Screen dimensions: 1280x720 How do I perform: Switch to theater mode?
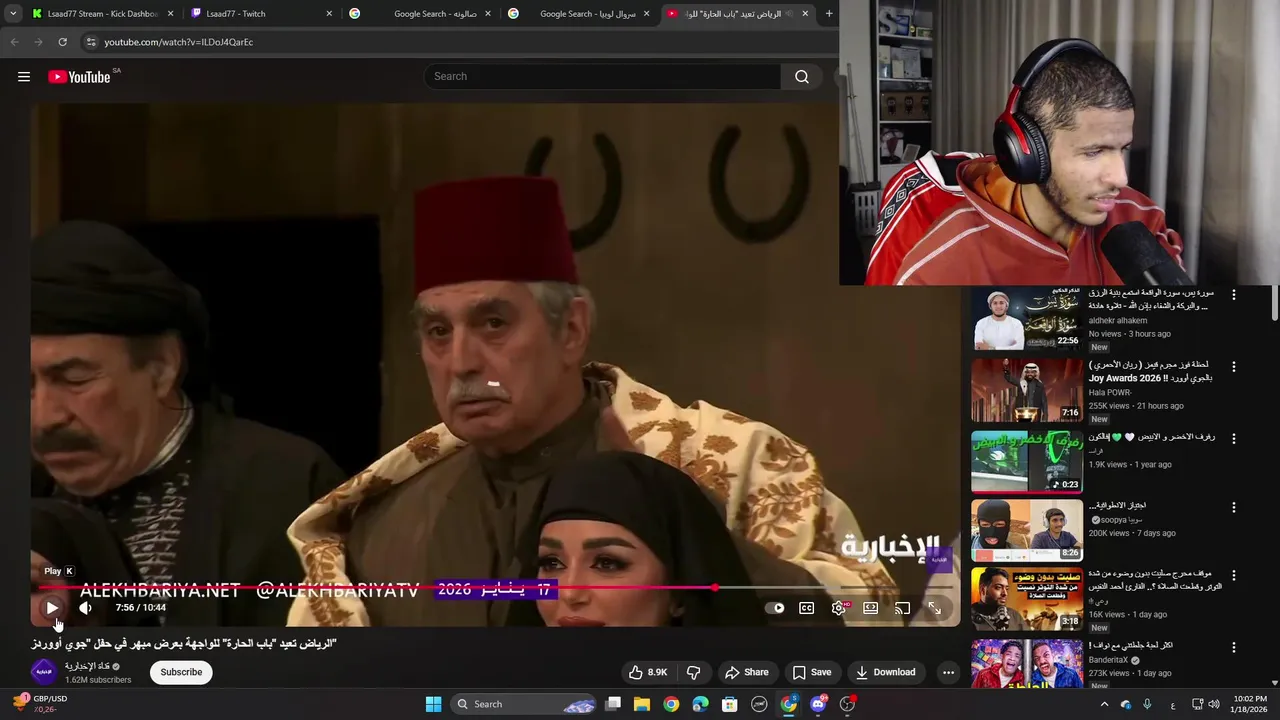pos(871,608)
